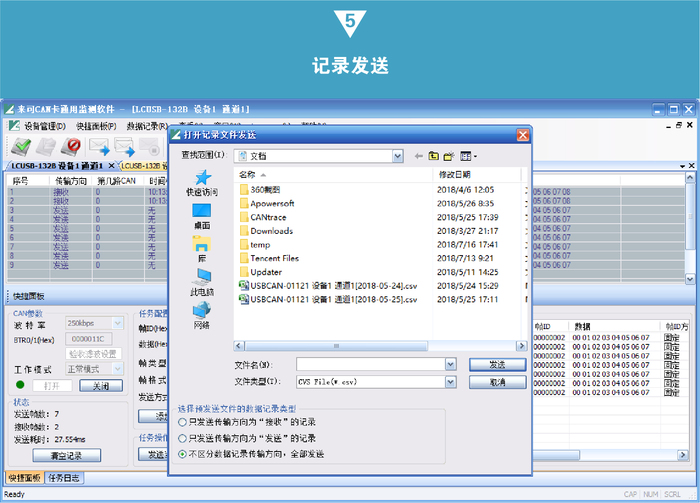Click the first envelope send icon in the toolbar

99,146
